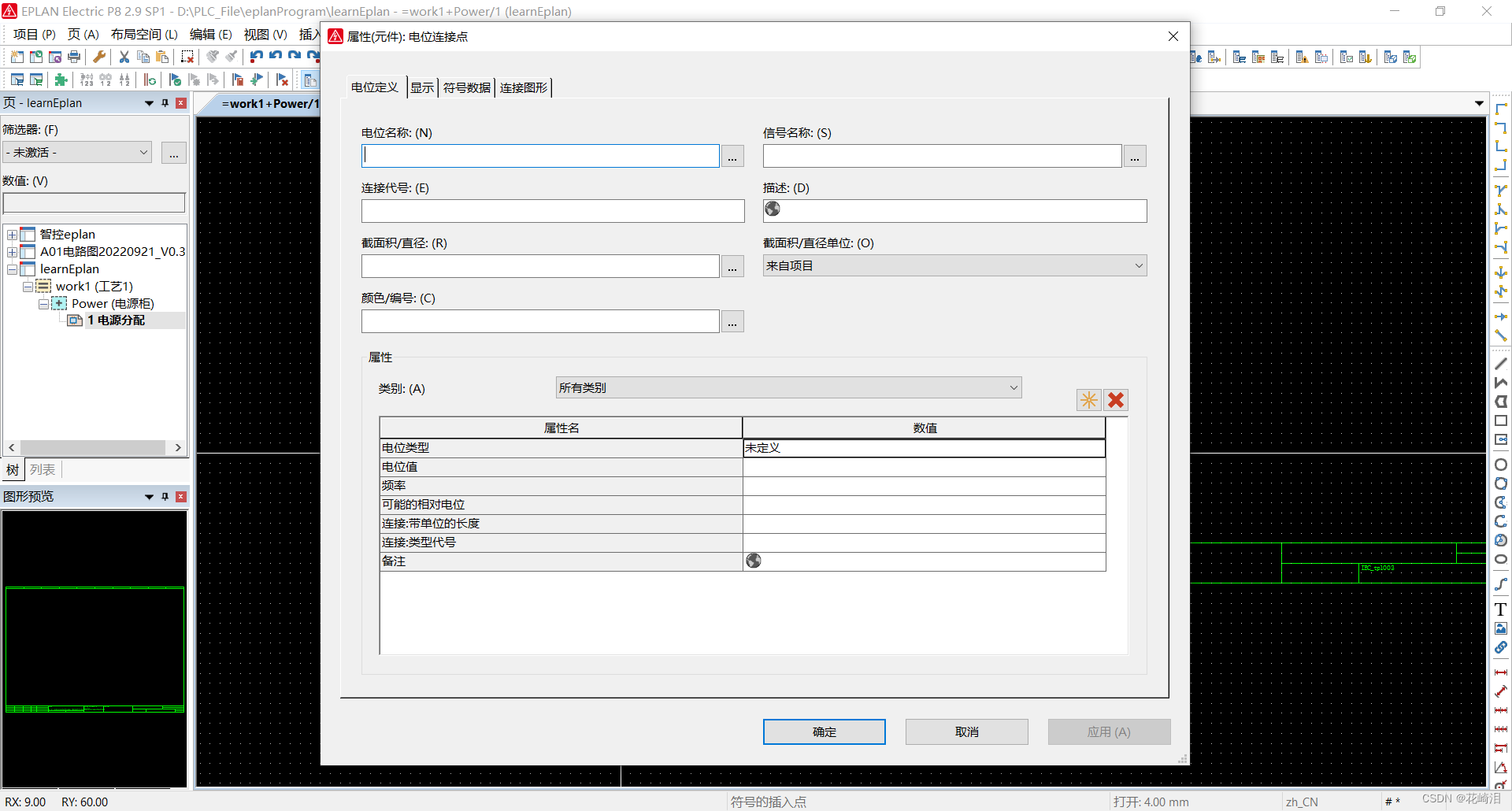Click the Paste clipboard icon

click(x=162, y=57)
